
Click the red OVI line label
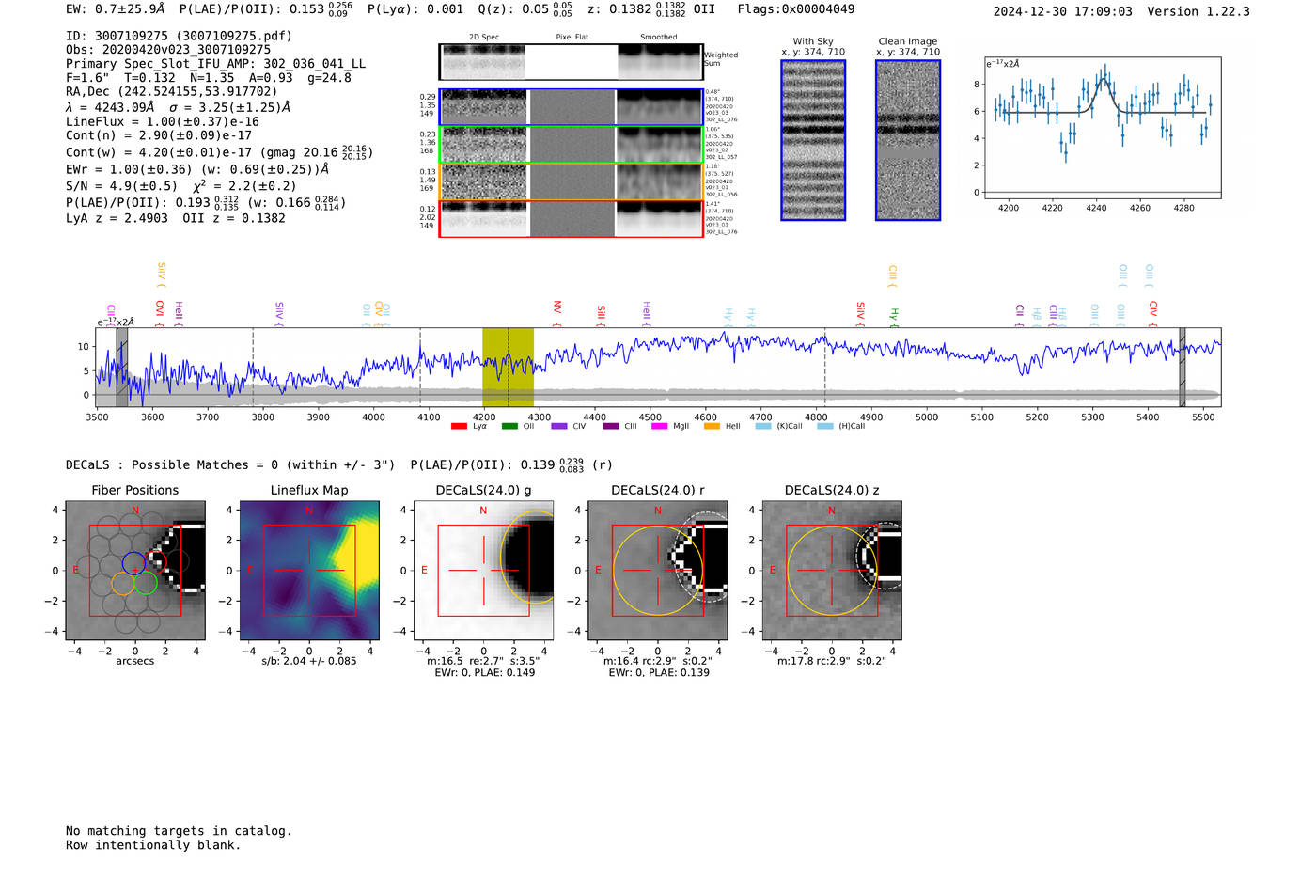(x=160, y=312)
